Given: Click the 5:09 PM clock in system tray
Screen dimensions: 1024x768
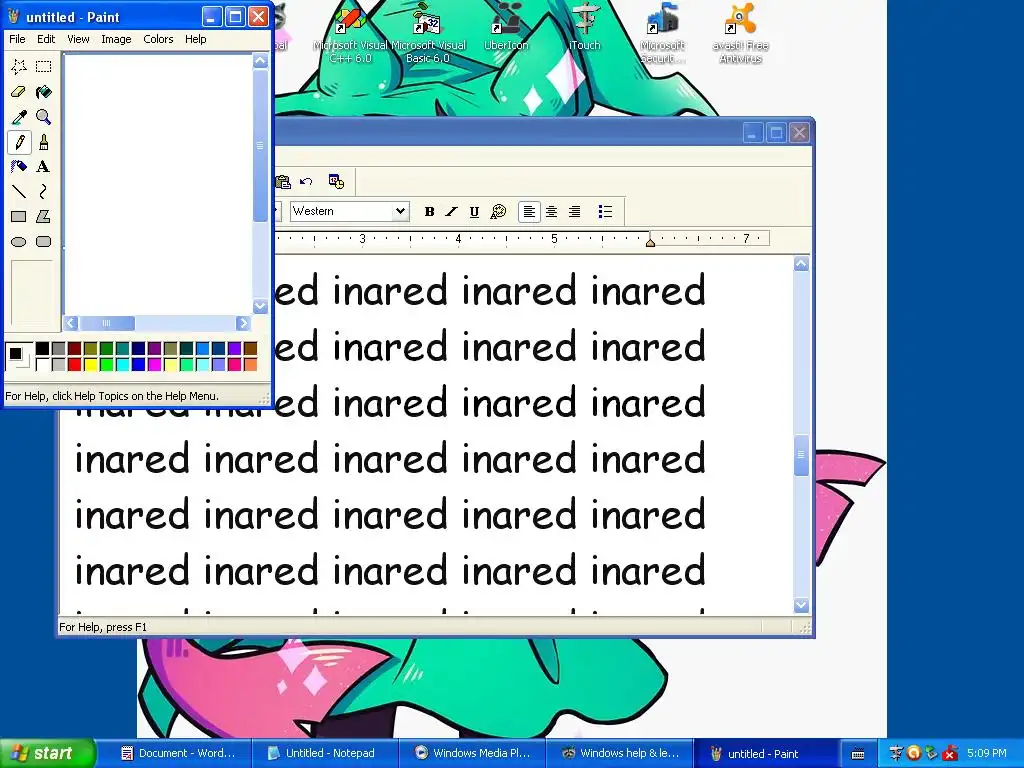Looking at the screenshot, I should tap(987, 754).
